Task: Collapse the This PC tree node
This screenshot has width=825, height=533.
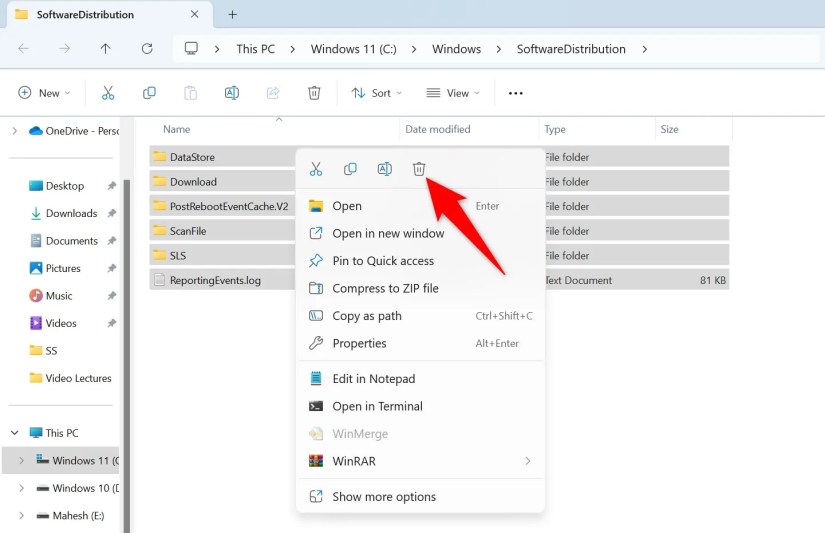Action: pos(15,433)
